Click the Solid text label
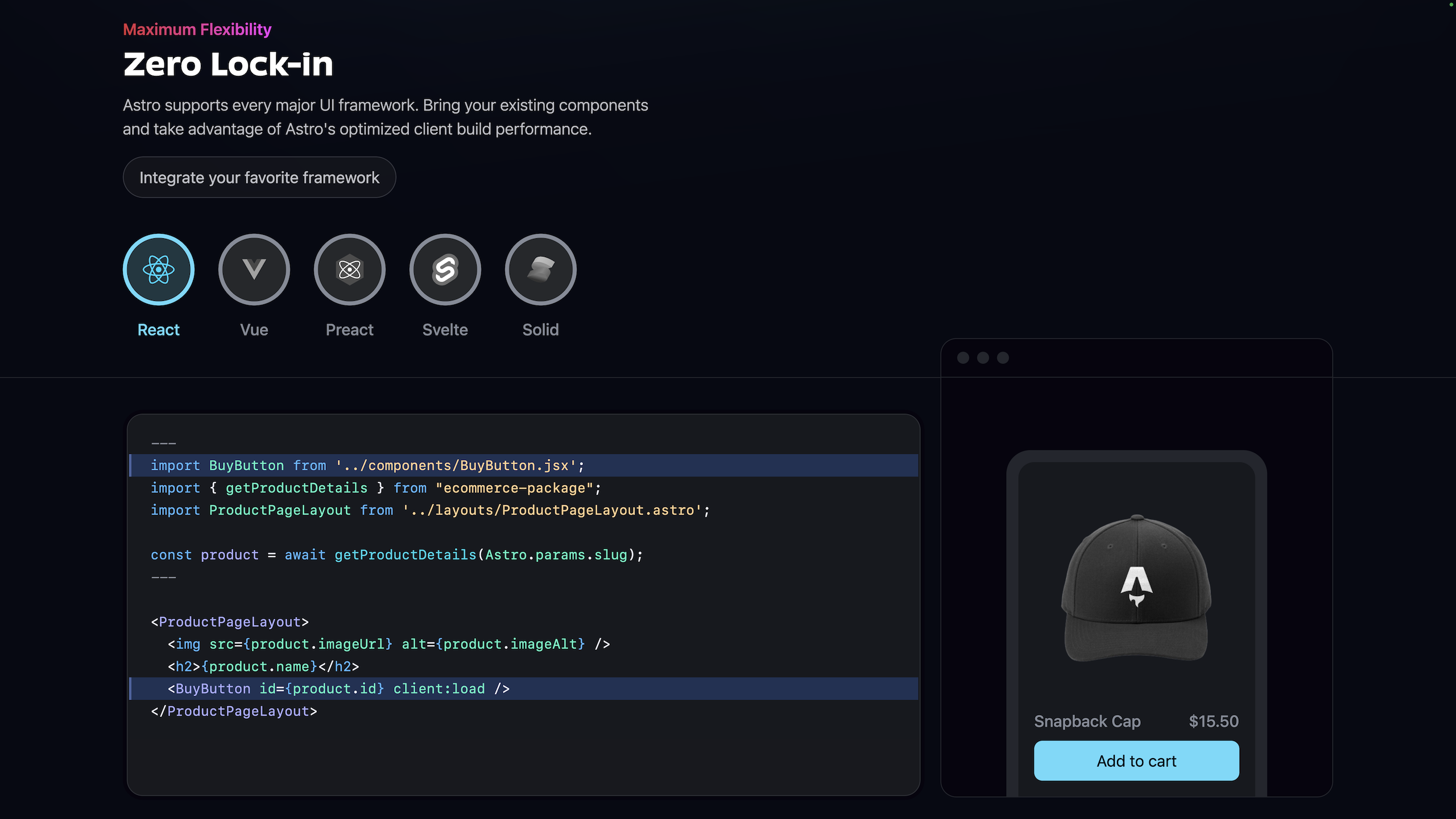Image resolution: width=1456 pixels, height=819 pixels. [x=540, y=330]
